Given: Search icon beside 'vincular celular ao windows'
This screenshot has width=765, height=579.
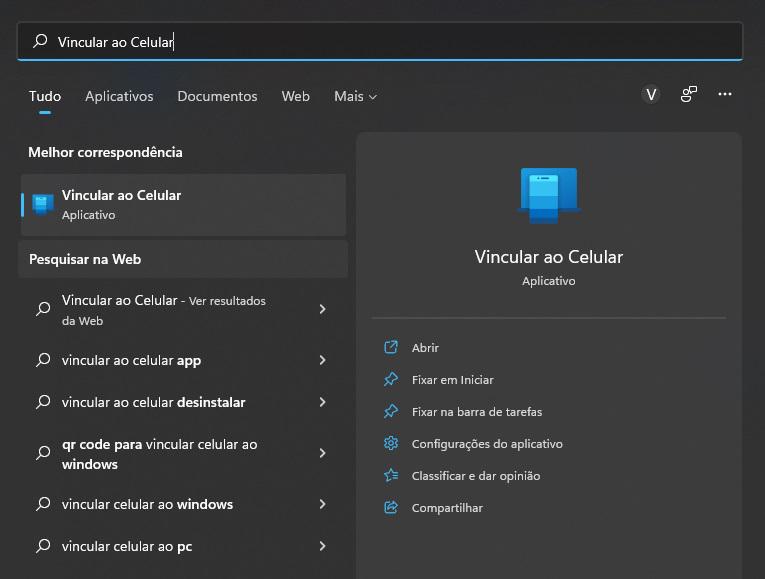Looking at the screenshot, I should tap(43, 504).
